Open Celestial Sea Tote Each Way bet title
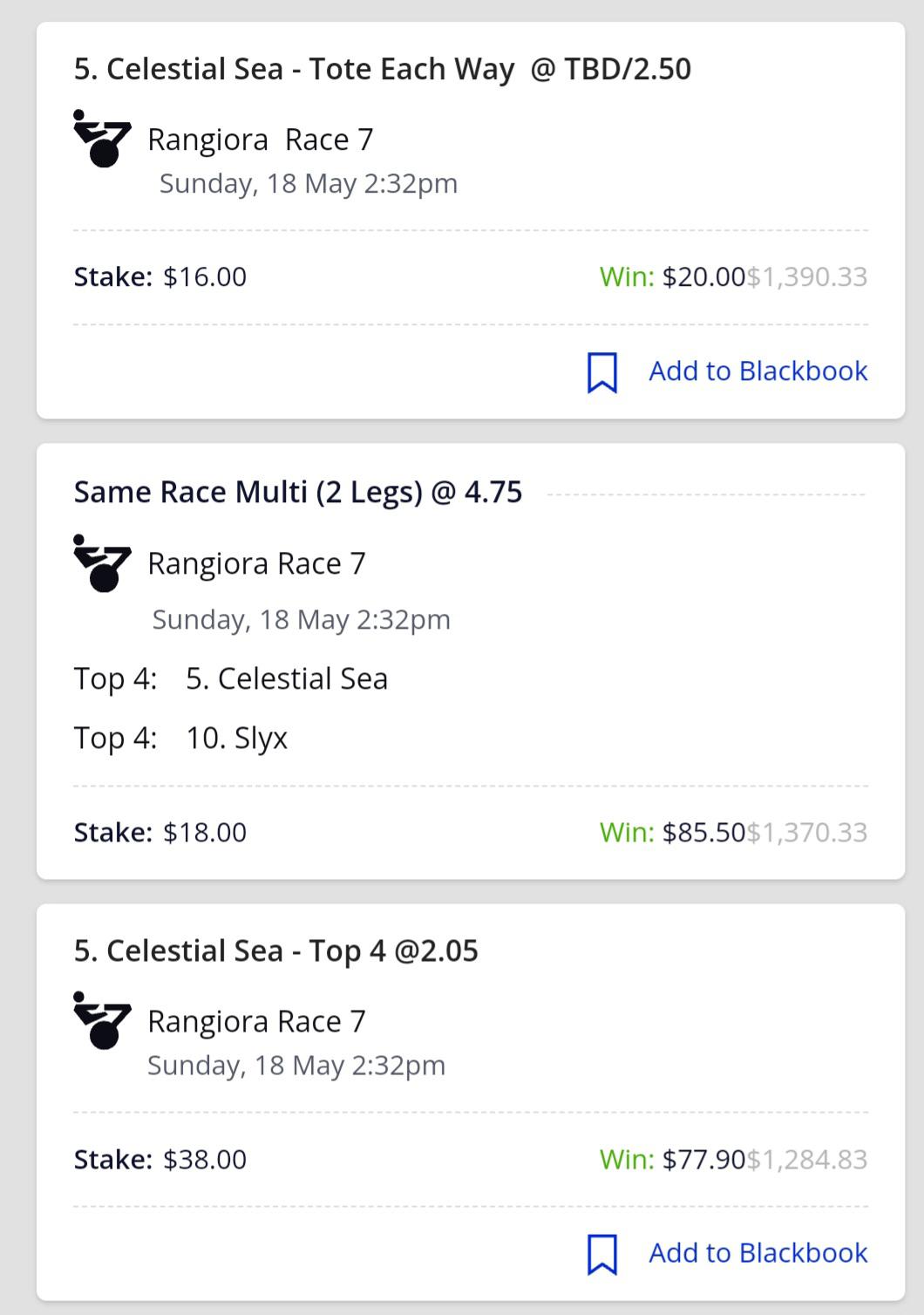924x1315 pixels. point(383,69)
